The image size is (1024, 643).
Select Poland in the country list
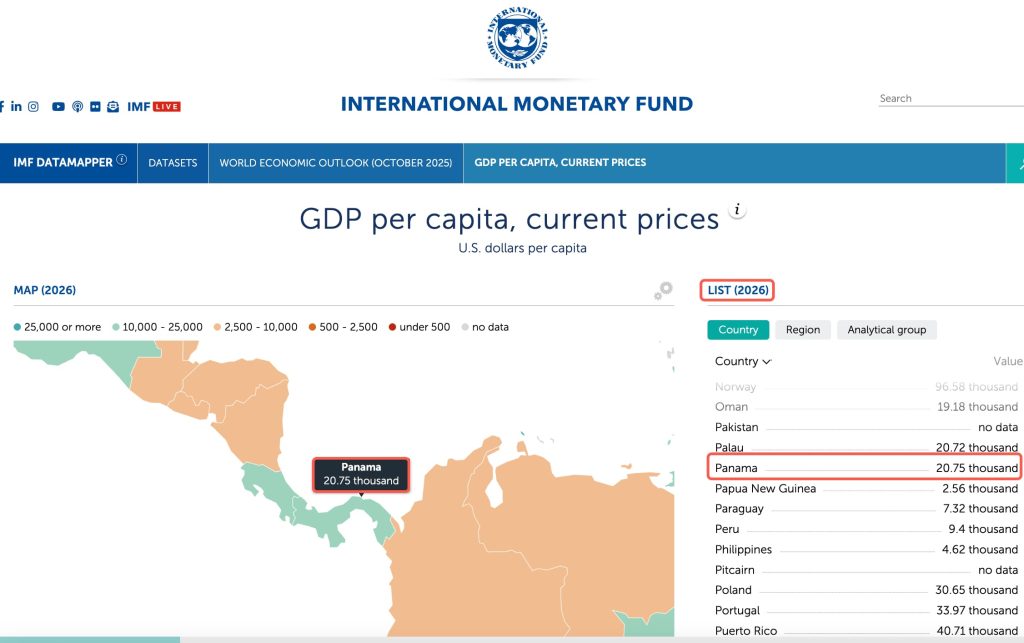pos(733,590)
